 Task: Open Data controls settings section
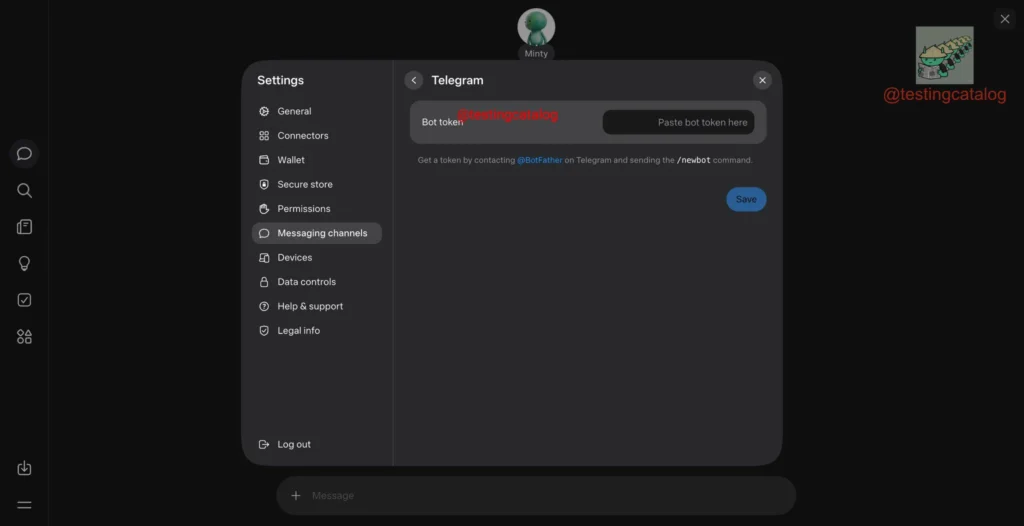317,282
